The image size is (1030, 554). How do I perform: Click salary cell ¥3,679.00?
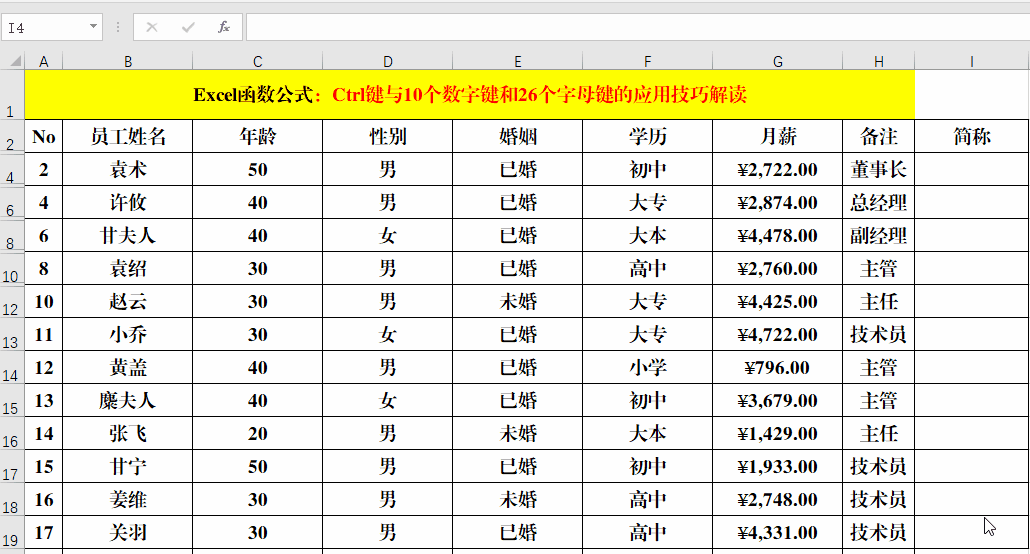tap(778, 400)
